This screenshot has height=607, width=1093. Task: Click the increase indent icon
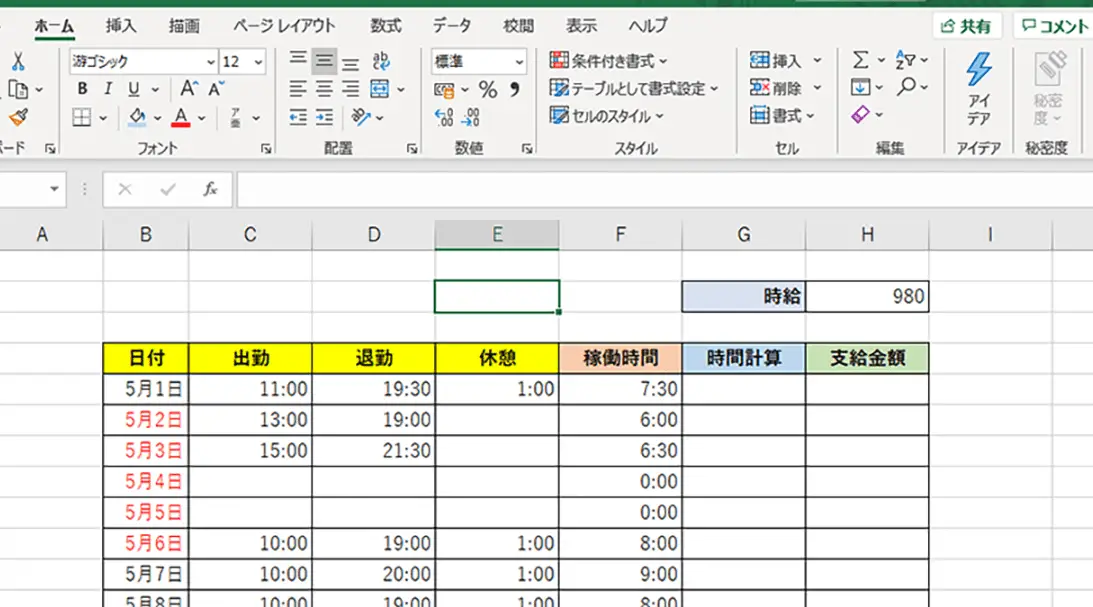tap(324, 118)
